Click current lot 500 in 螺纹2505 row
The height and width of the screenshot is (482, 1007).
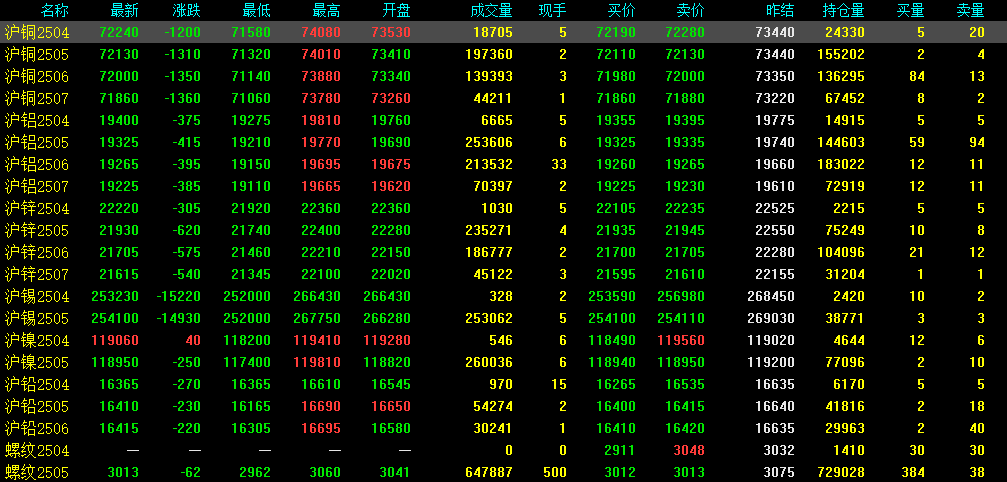pos(555,473)
